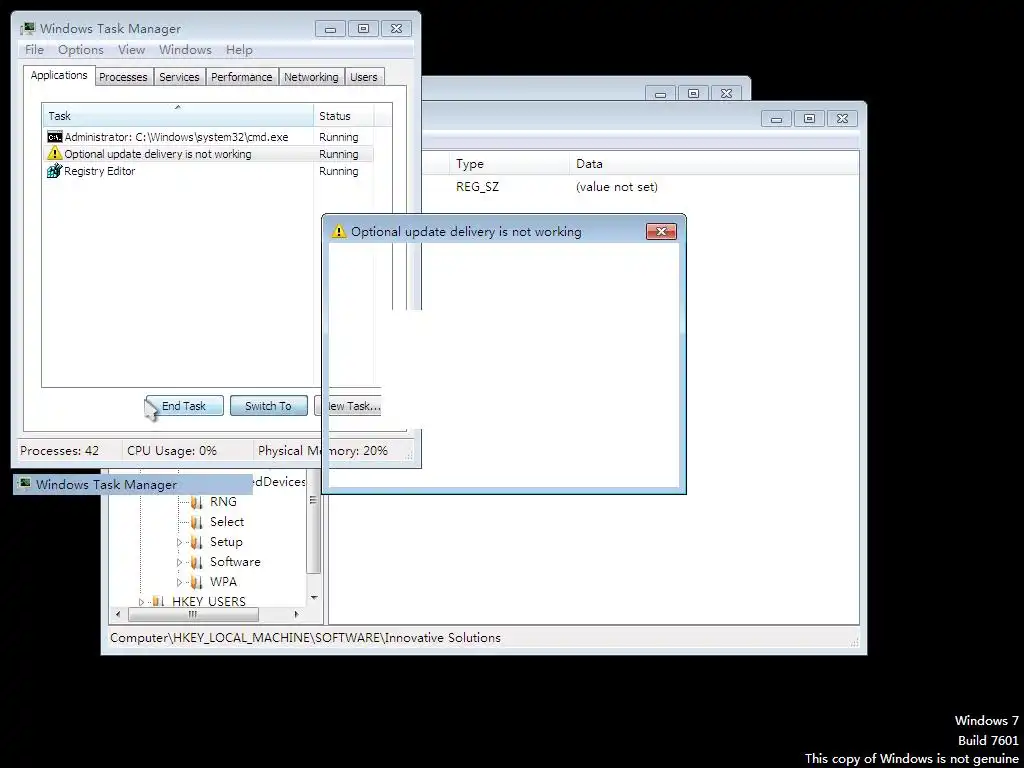This screenshot has width=1024, height=768.
Task: Click the warning icon in the dialog title
Action: click(338, 231)
